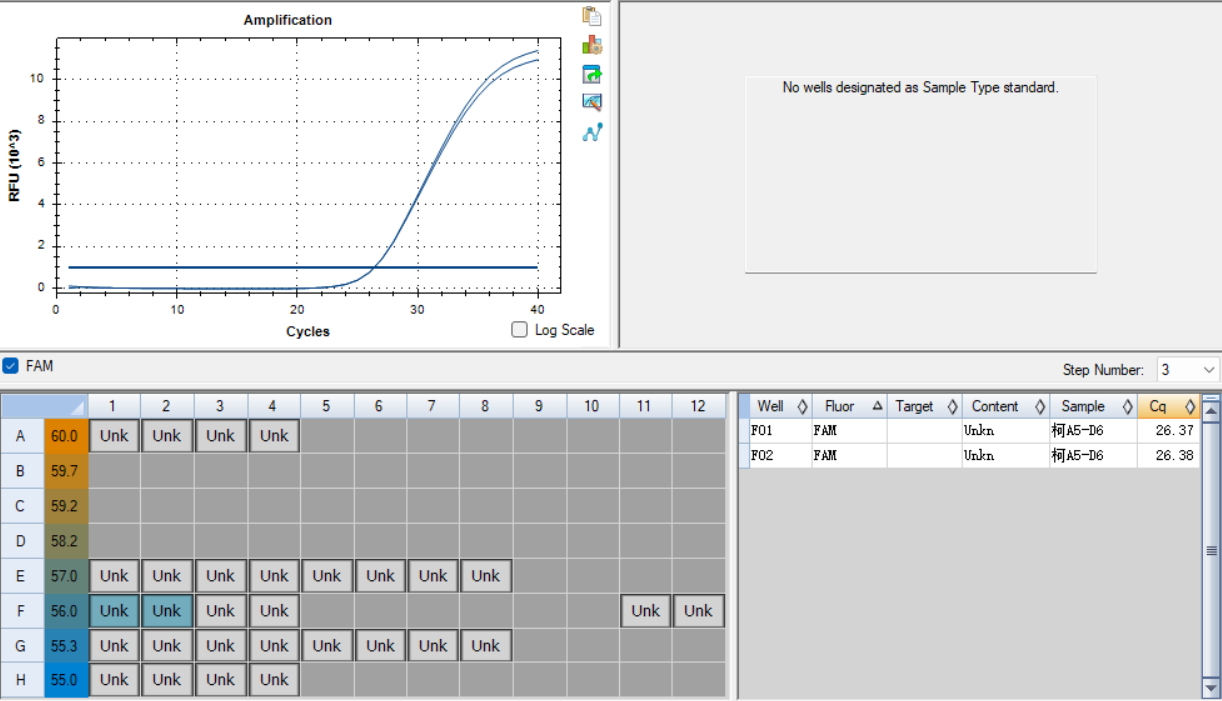The width and height of the screenshot is (1222, 701).
Task: Select well G1 Unk
Action: click(x=114, y=646)
